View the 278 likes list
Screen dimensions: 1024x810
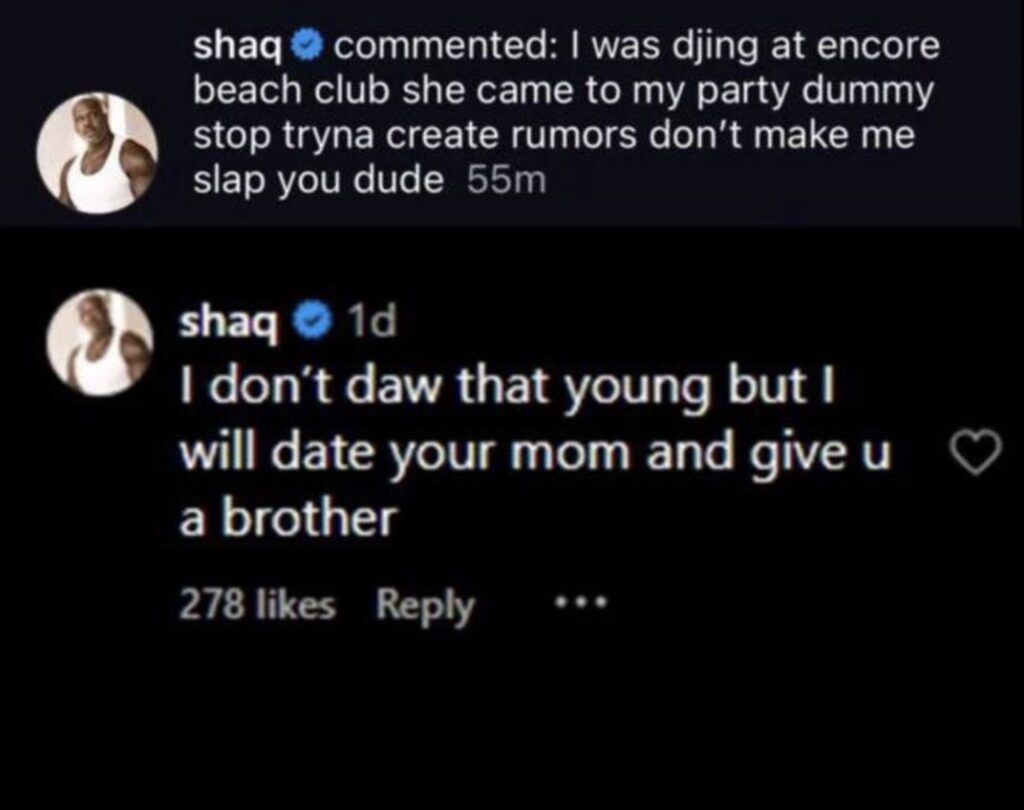[x=257, y=604]
